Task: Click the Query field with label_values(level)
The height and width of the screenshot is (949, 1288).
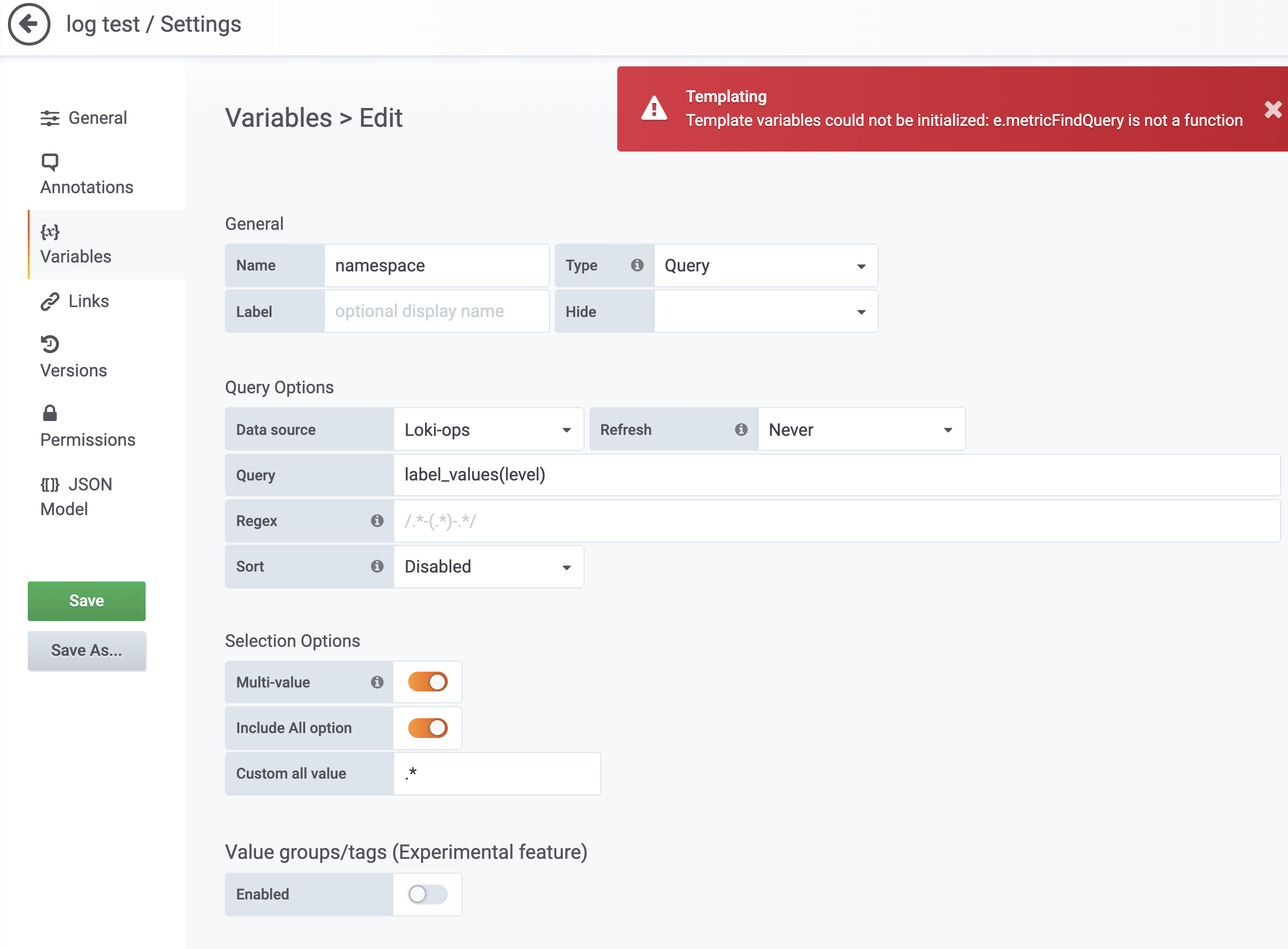Action: coord(837,475)
